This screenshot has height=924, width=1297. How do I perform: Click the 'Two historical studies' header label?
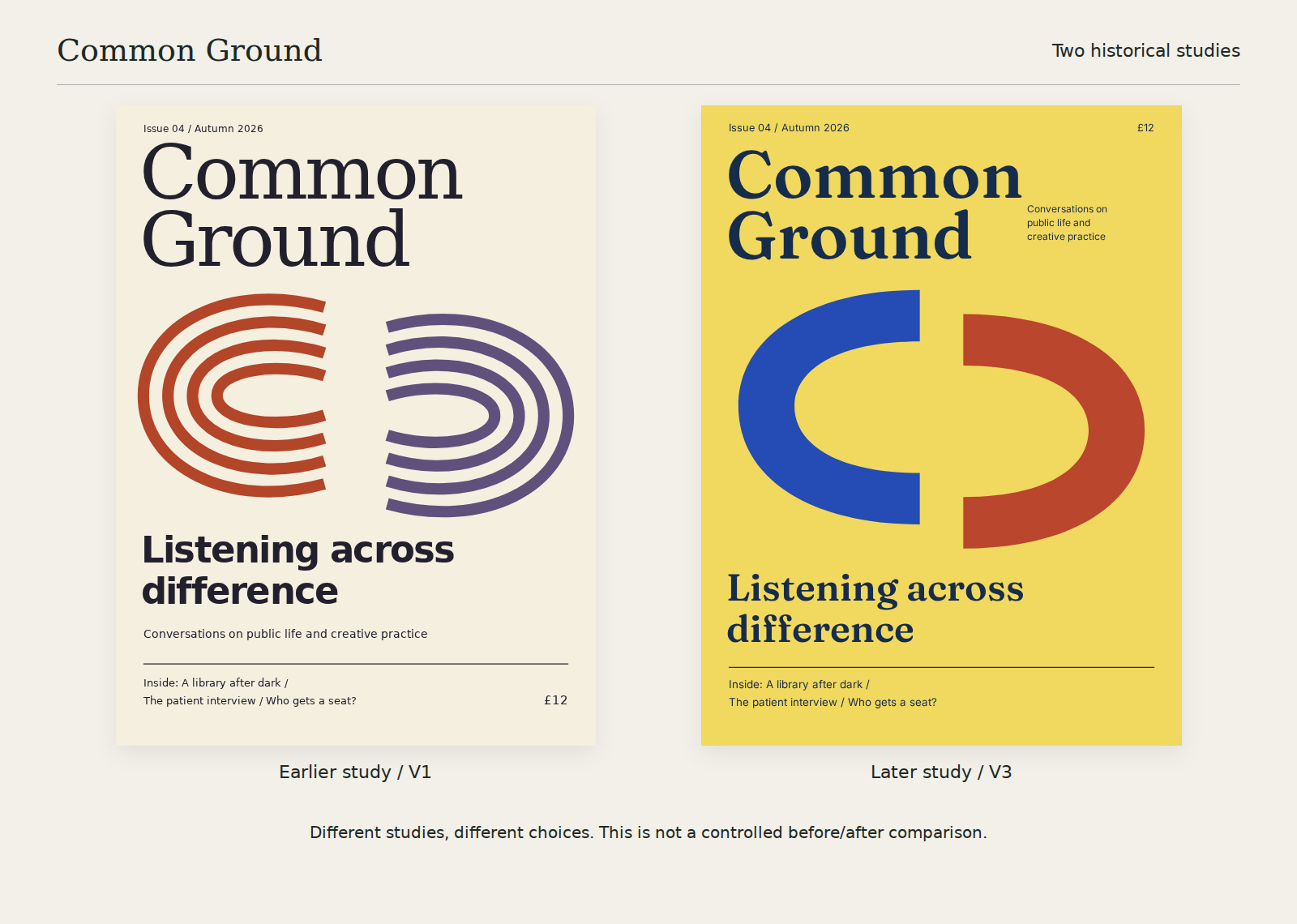point(1145,50)
